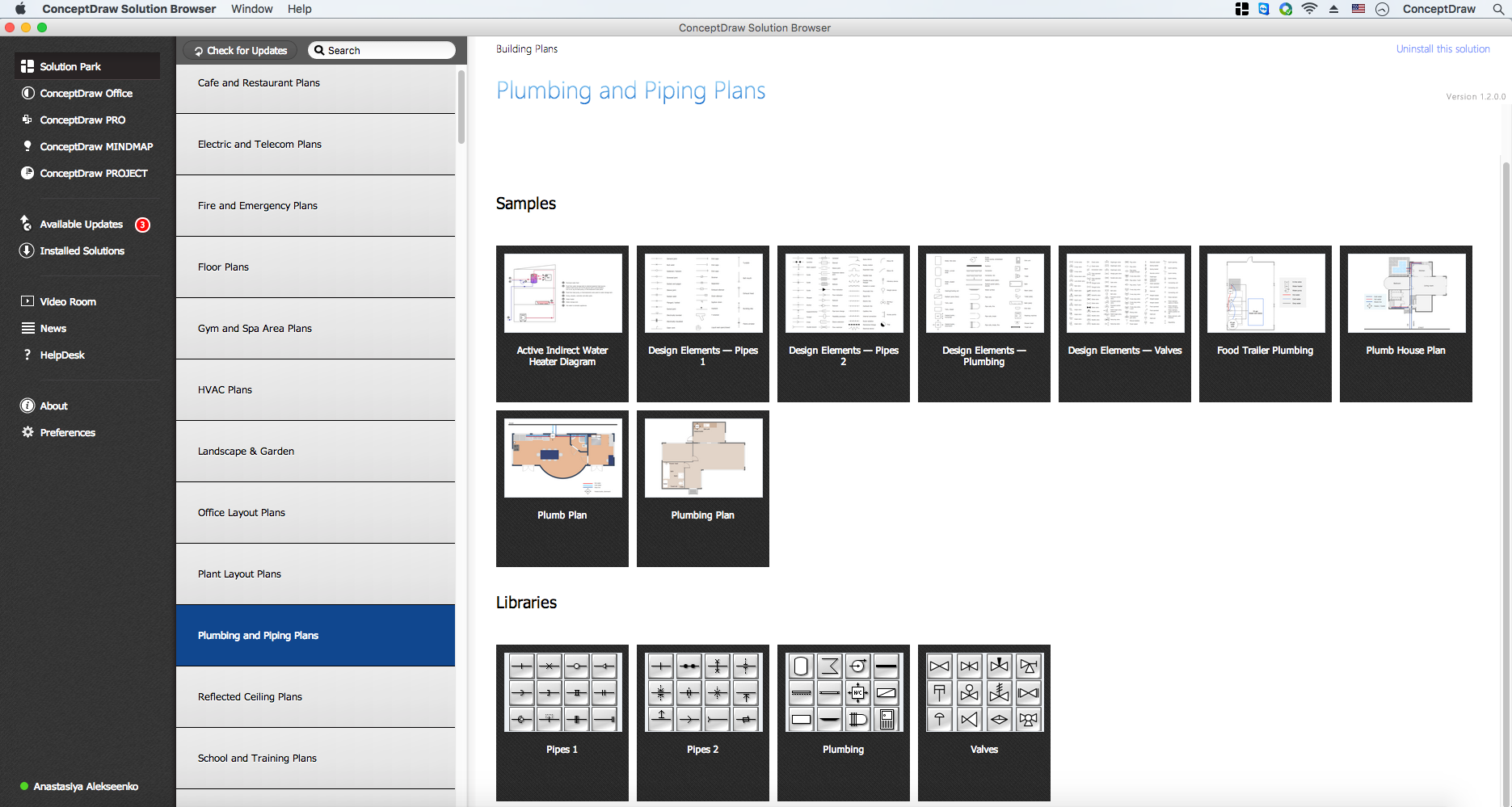Open the Help menu

tap(300, 9)
